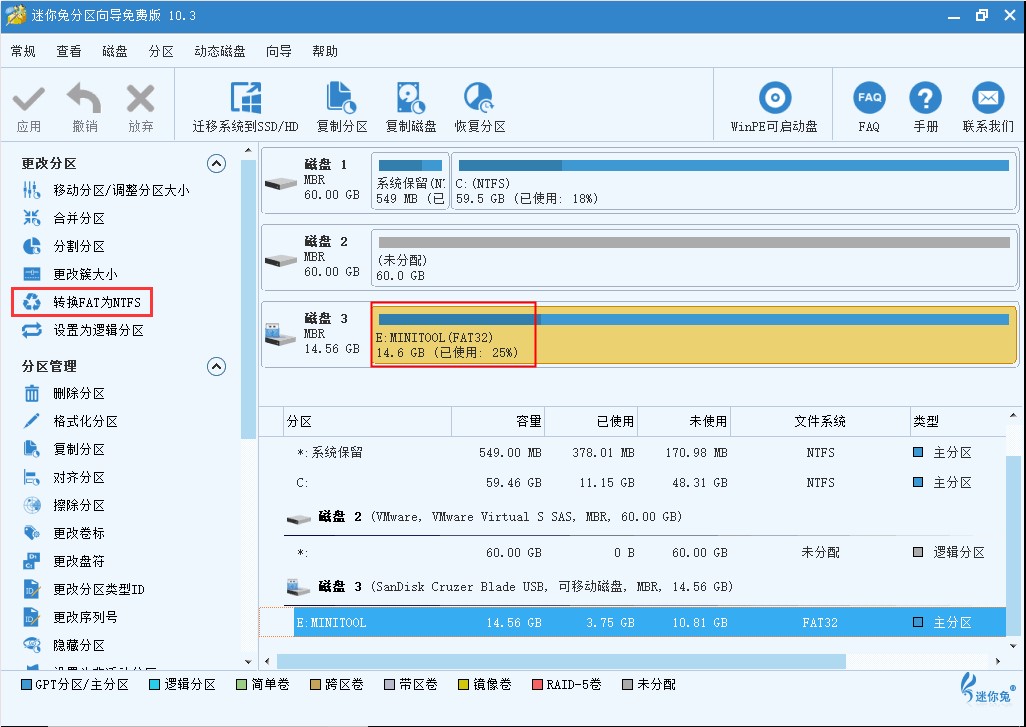Open the 查看 menu
The width and height of the screenshot is (1026, 727).
coord(69,51)
